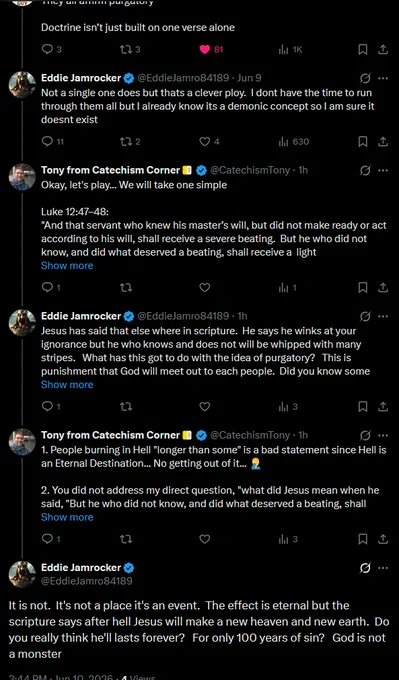The height and width of the screenshot is (680, 399).
Task: Expand Eddie's 'winks at your ignorance' reply
Action: (x=67, y=385)
